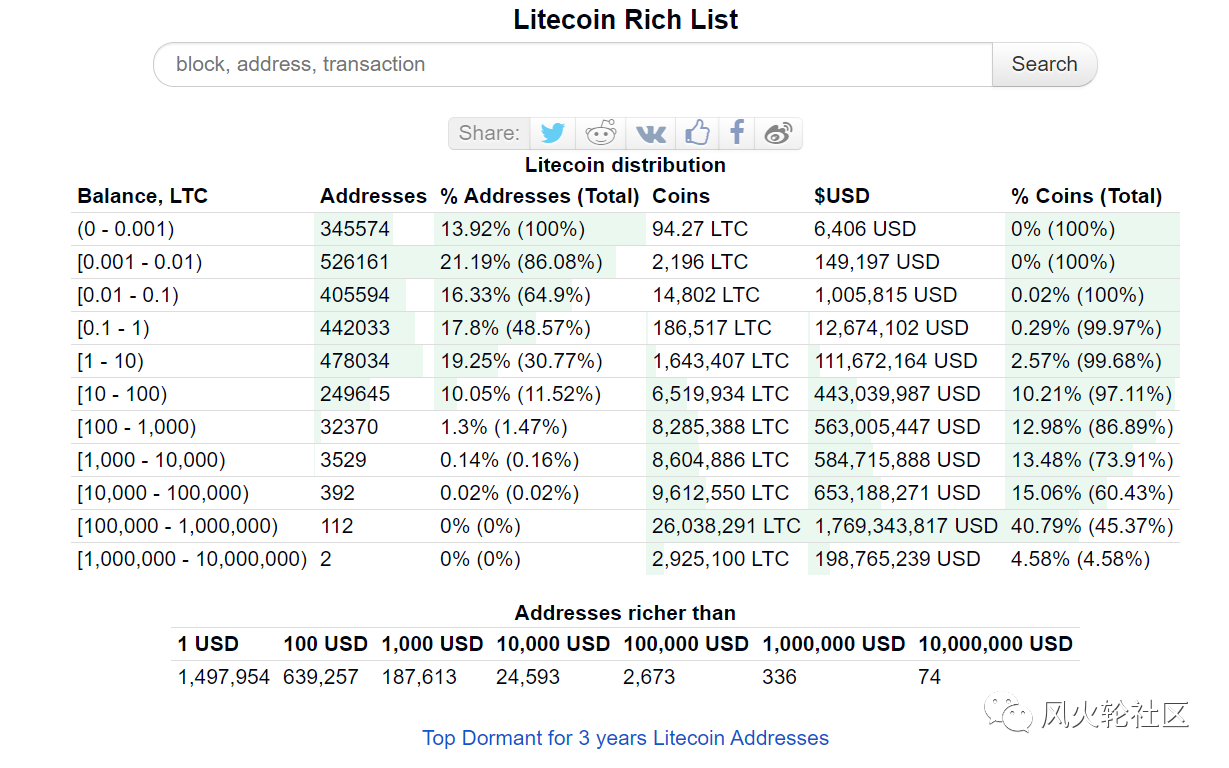The width and height of the screenshot is (1229, 768).
Task: Click the Litecoin distribution table title
Action: click(626, 165)
